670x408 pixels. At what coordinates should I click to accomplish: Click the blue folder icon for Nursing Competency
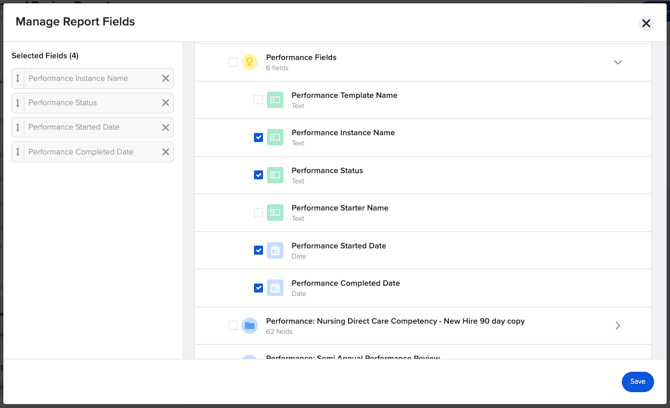coord(250,325)
